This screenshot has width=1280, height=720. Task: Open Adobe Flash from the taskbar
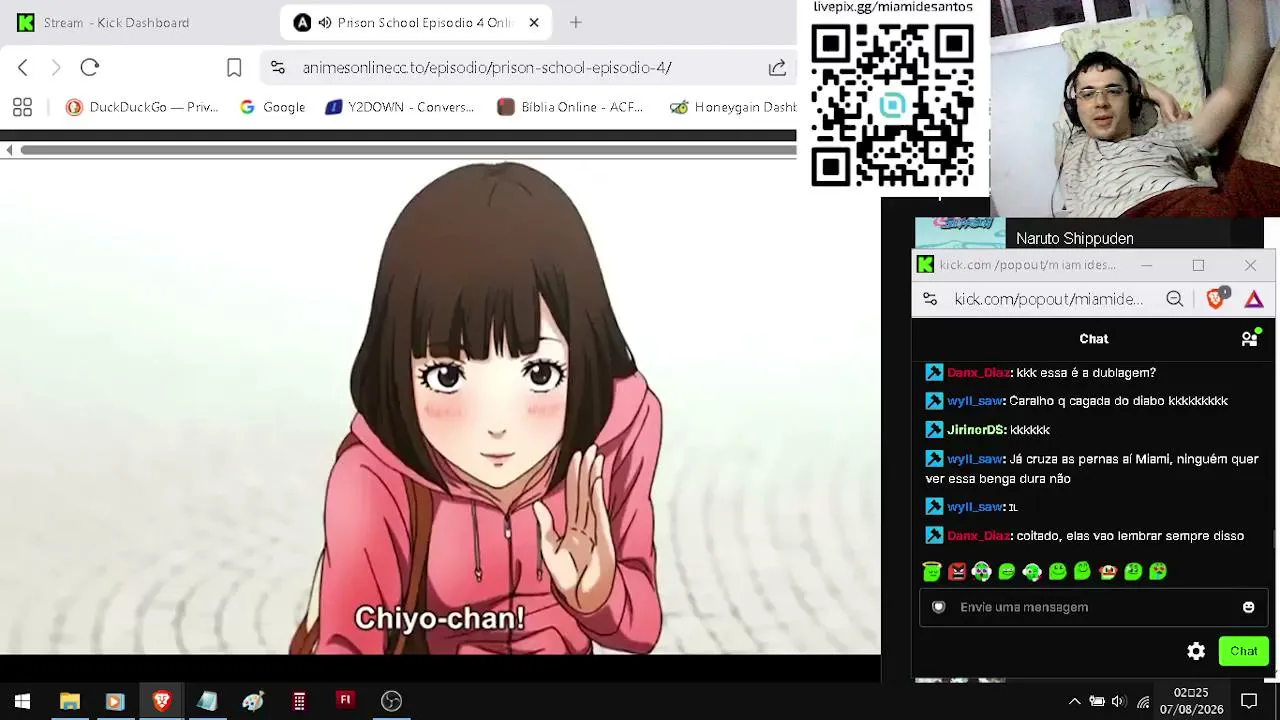[345, 701]
